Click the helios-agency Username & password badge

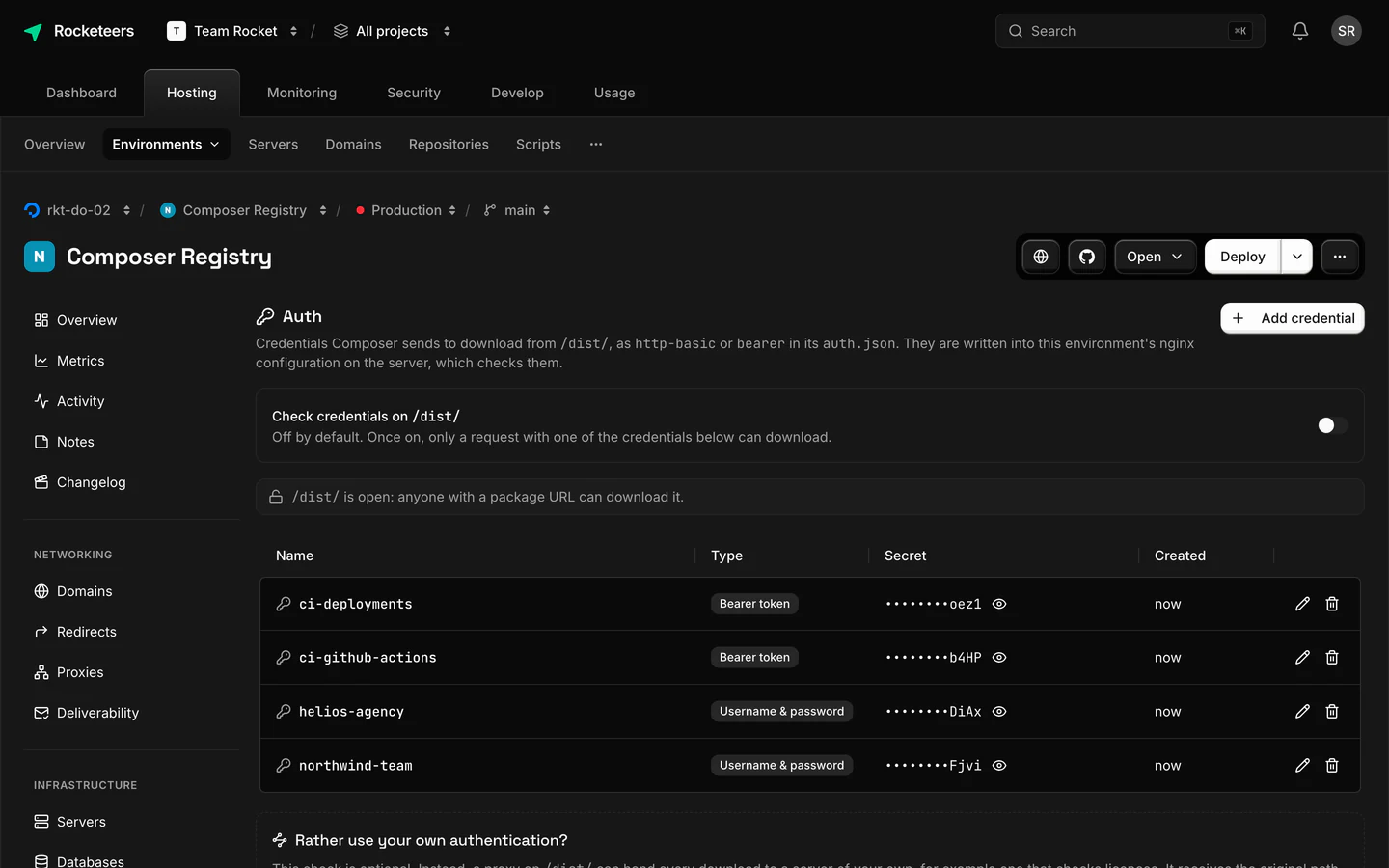pos(781,712)
